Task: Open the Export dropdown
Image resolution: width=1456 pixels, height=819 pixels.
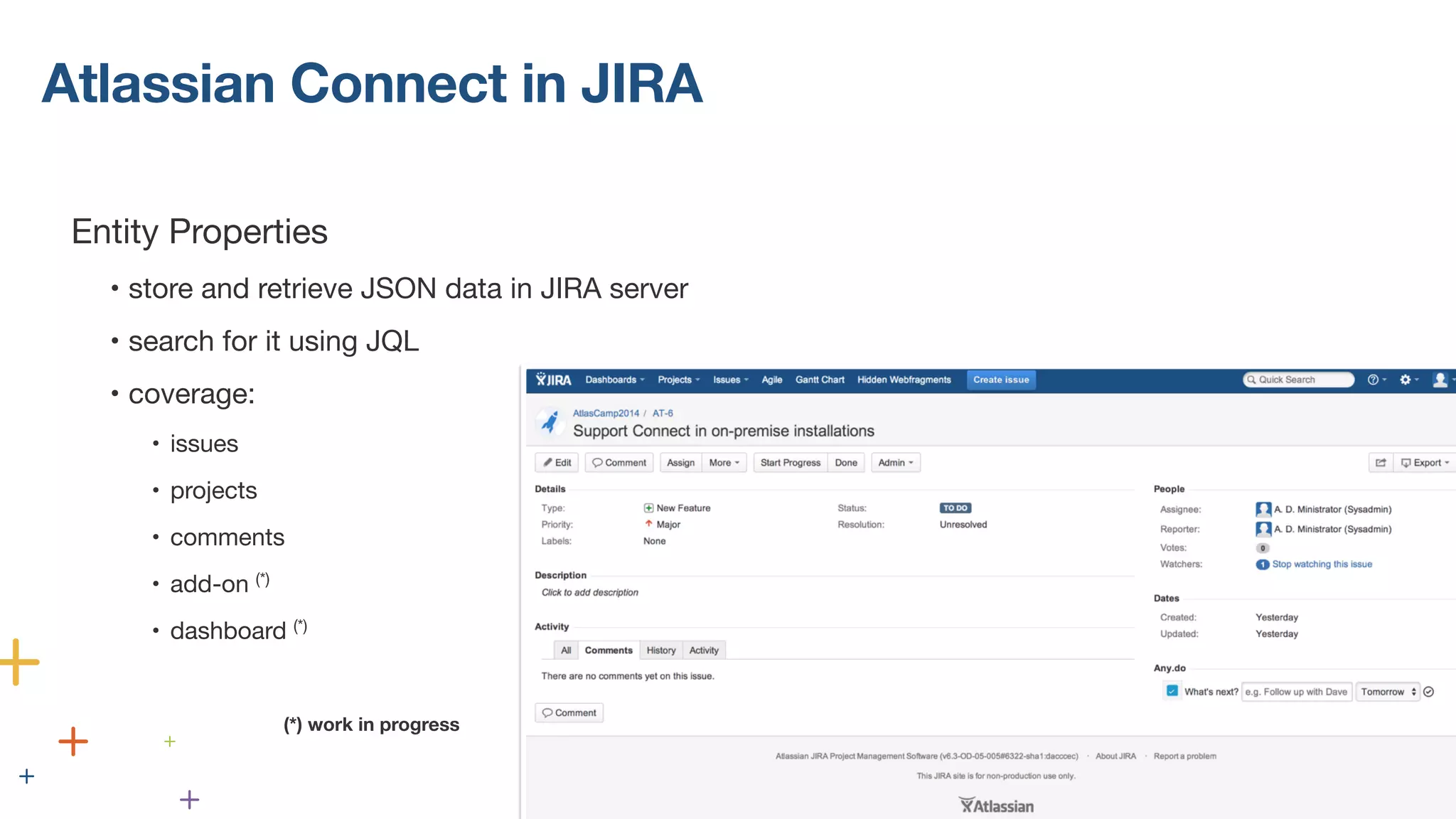Action: click(x=1425, y=463)
